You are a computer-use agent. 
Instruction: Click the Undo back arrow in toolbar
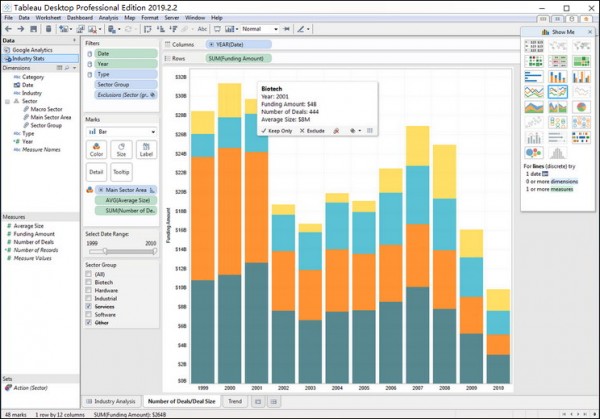click(x=8, y=29)
